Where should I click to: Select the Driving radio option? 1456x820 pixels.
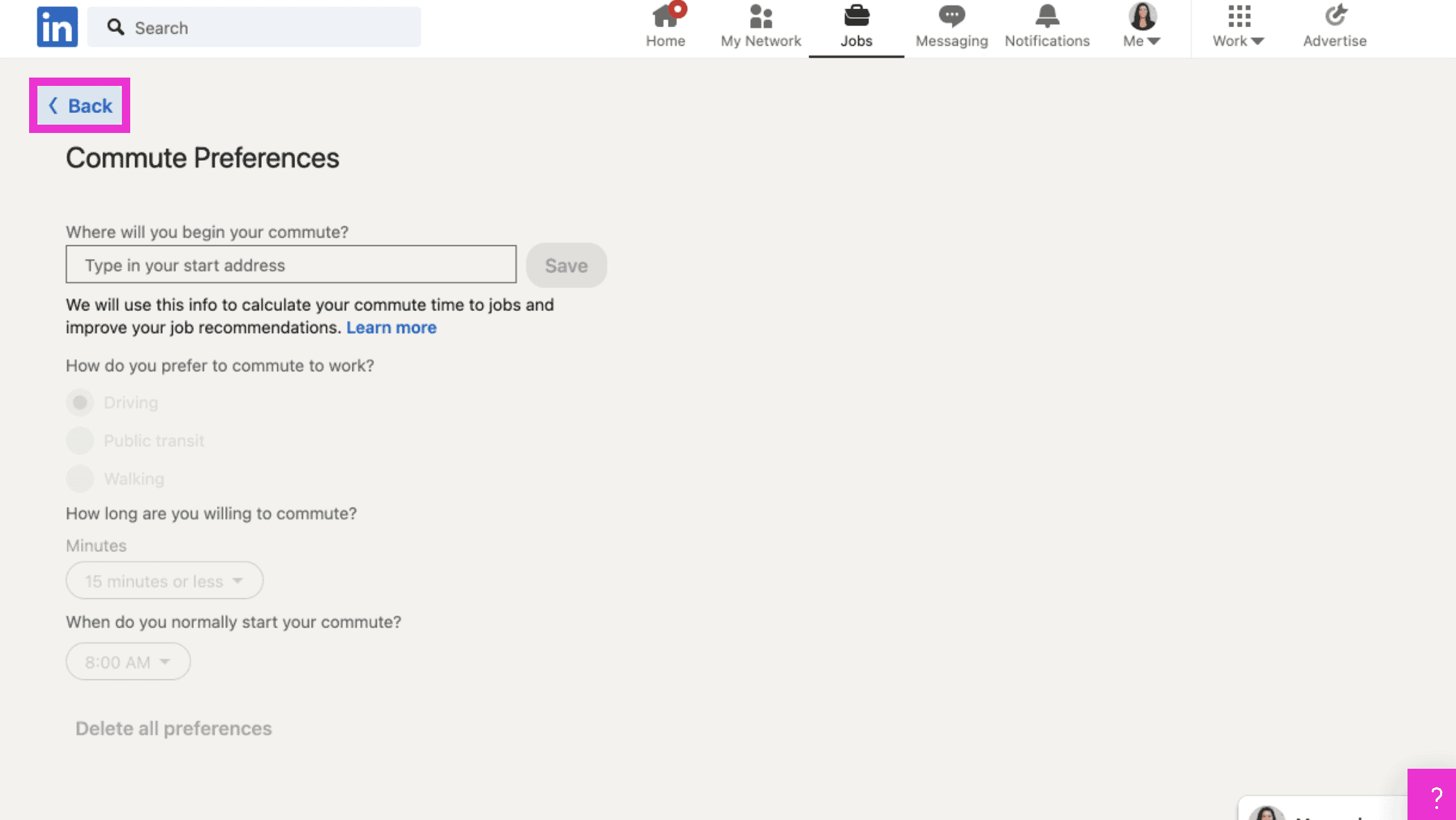[x=80, y=402]
